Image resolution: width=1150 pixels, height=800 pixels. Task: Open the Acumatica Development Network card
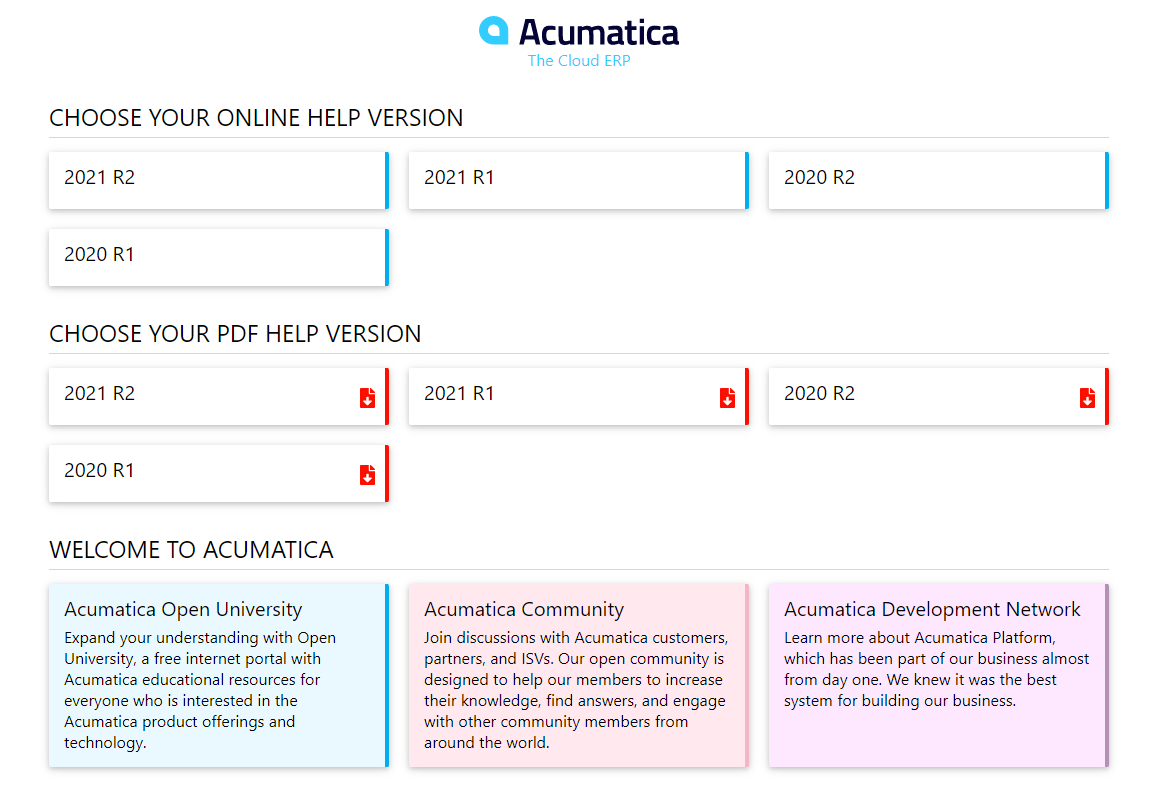[x=939, y=675]
